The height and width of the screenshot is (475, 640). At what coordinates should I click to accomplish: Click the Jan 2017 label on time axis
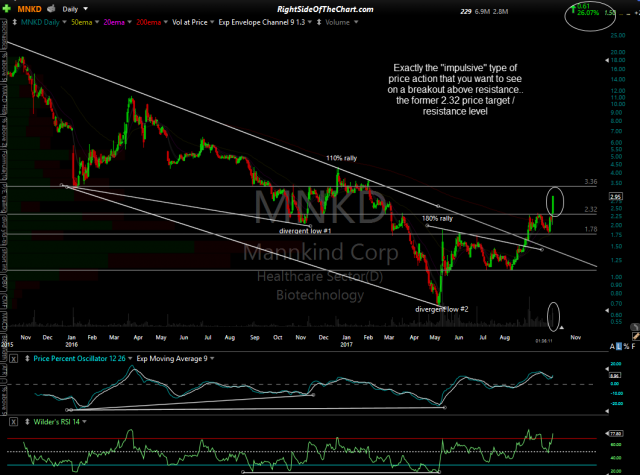coord(346,341)
